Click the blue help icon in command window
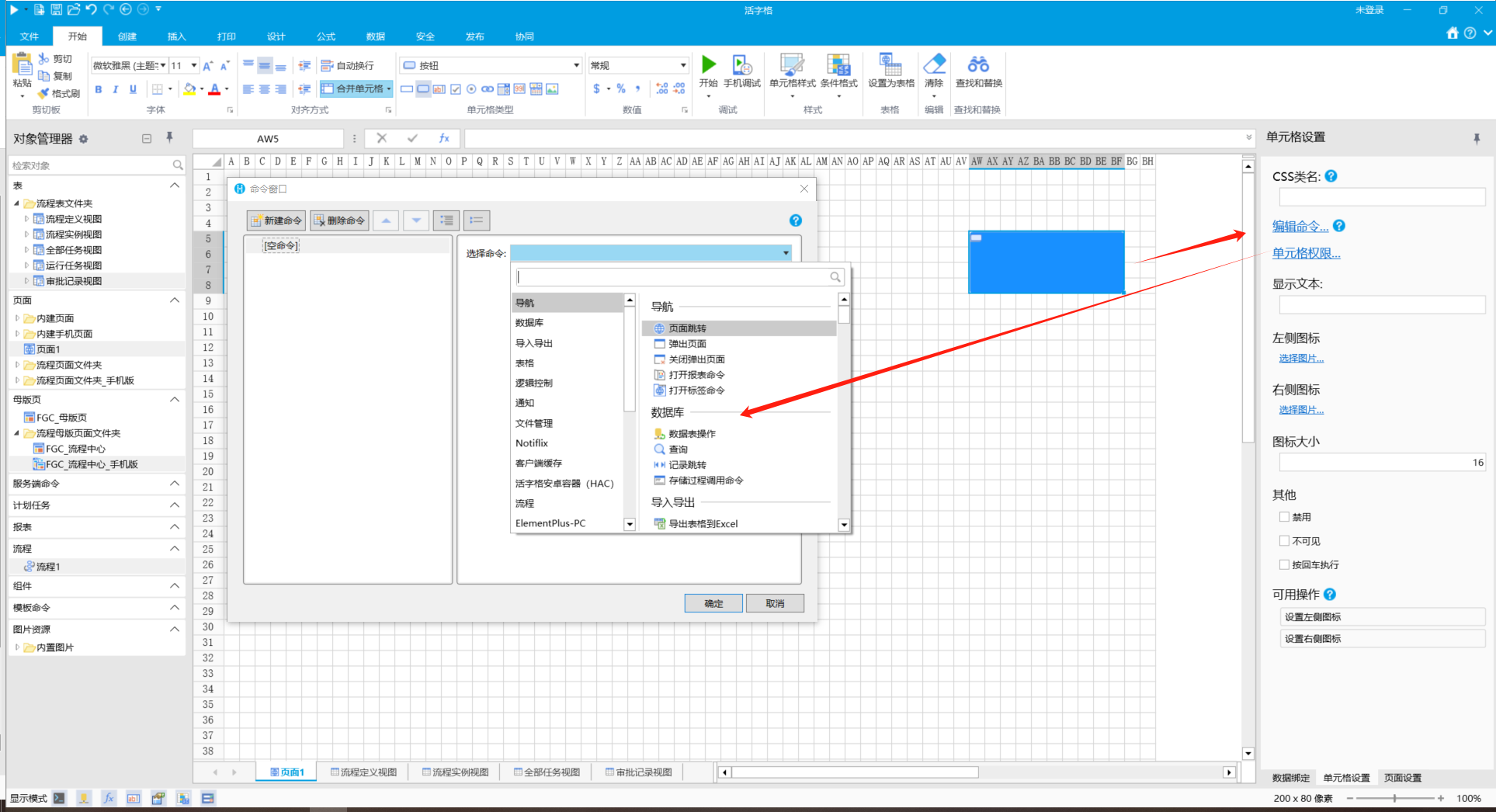Screen dimensions: 1496x812 tap(795, 220)
